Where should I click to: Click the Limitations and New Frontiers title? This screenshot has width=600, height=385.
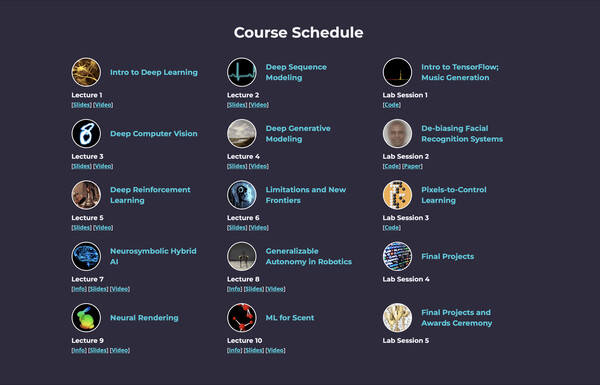pyautogui.click(x=306, y=195)
